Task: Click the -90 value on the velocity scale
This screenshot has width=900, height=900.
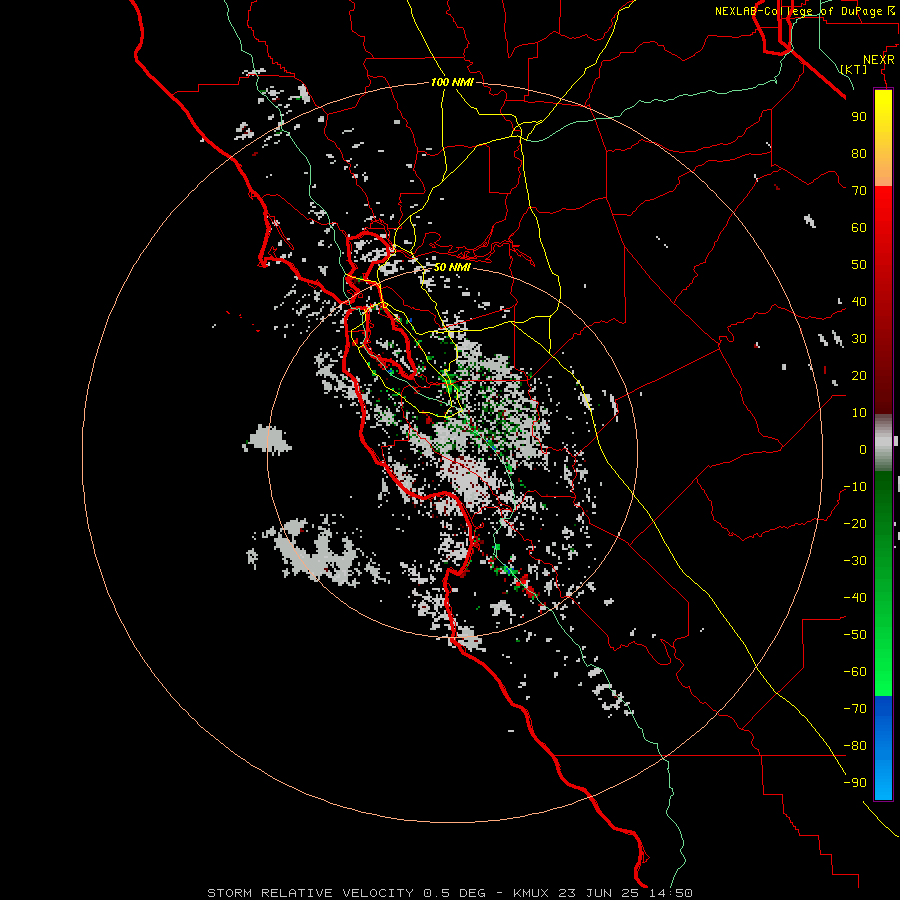Action: click(x=855, y=783)
